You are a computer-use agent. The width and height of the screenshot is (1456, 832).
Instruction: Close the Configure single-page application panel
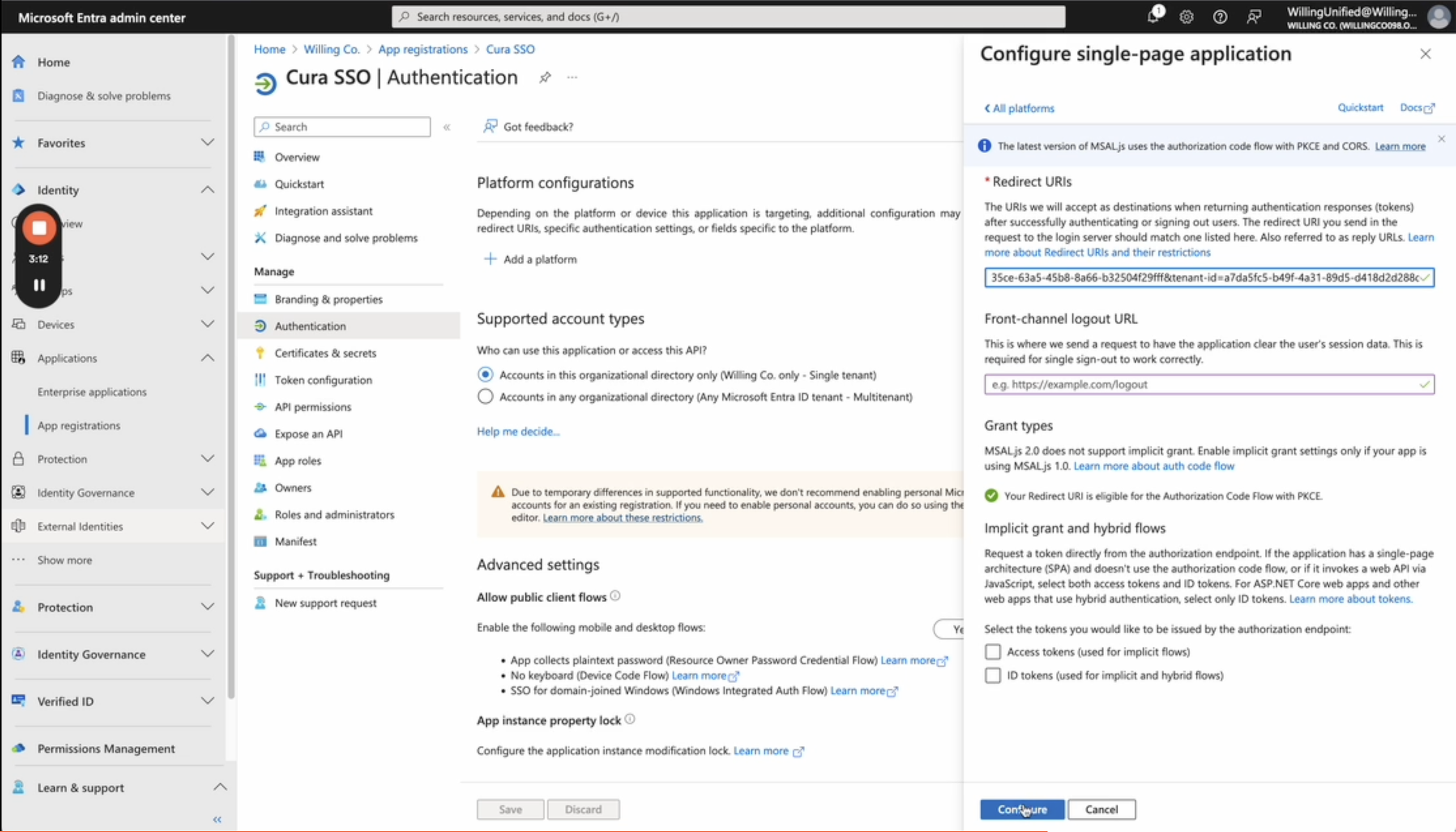(1425, 54)
